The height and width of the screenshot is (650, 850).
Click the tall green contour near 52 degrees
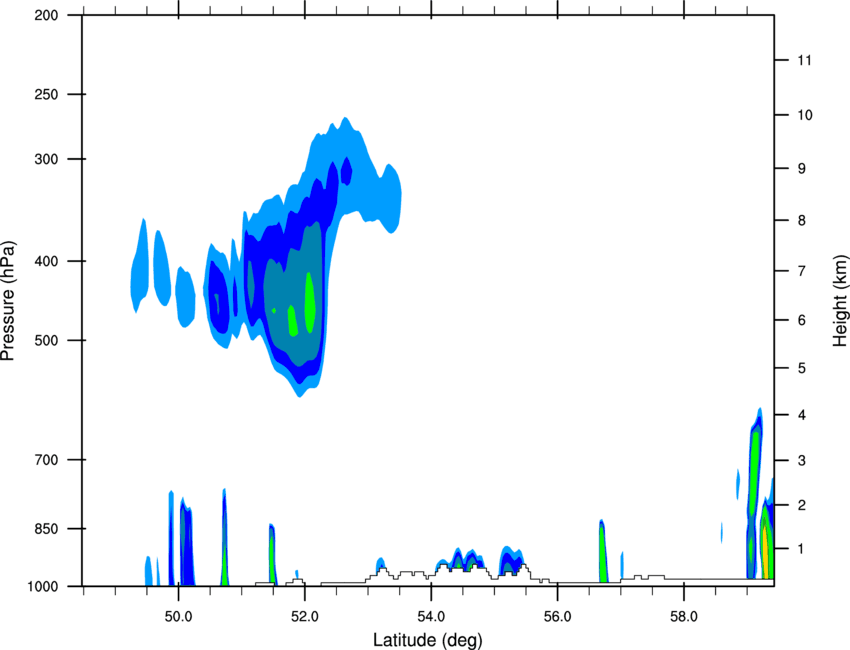coord(310,303)
